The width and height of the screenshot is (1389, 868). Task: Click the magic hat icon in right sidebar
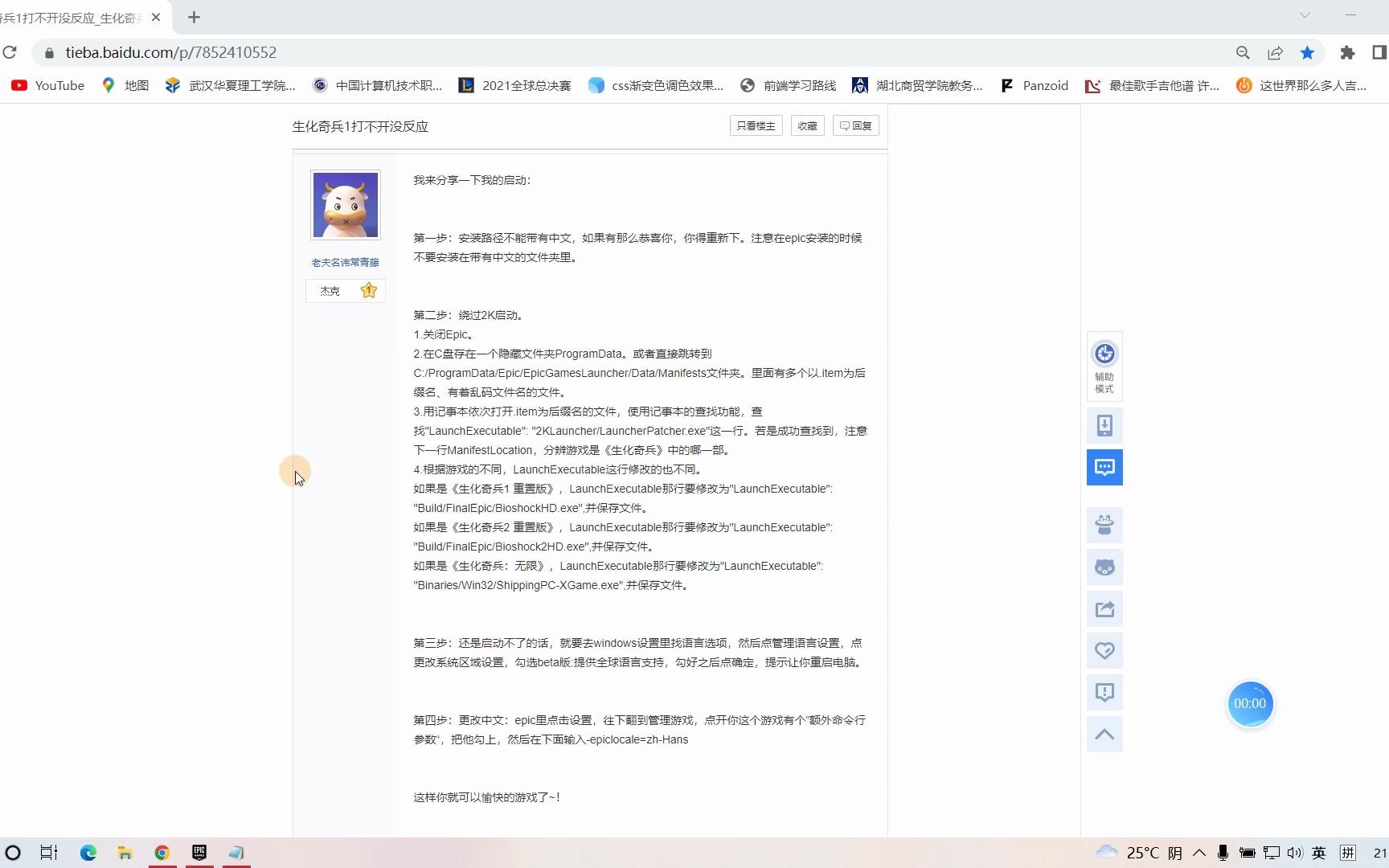pyautogui.click(x=1104, y=525)
